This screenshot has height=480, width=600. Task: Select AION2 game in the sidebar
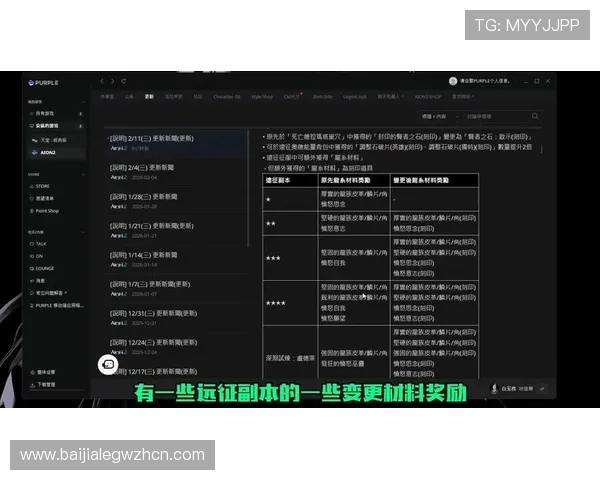[x=57, y=152]
